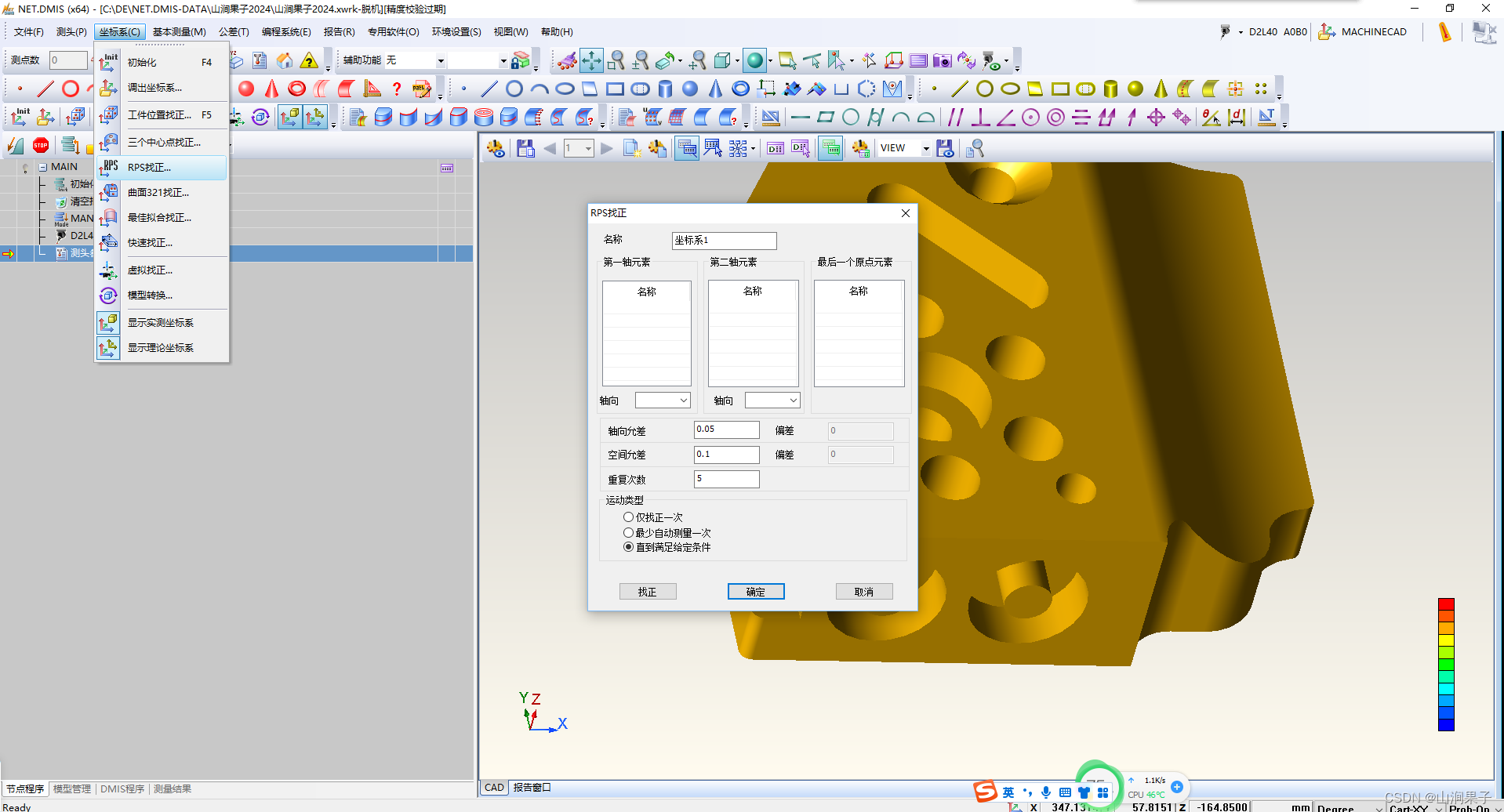Open the probe D2L40 dropdown arrow
The image size is (1504, 812).
point(1241,32)
